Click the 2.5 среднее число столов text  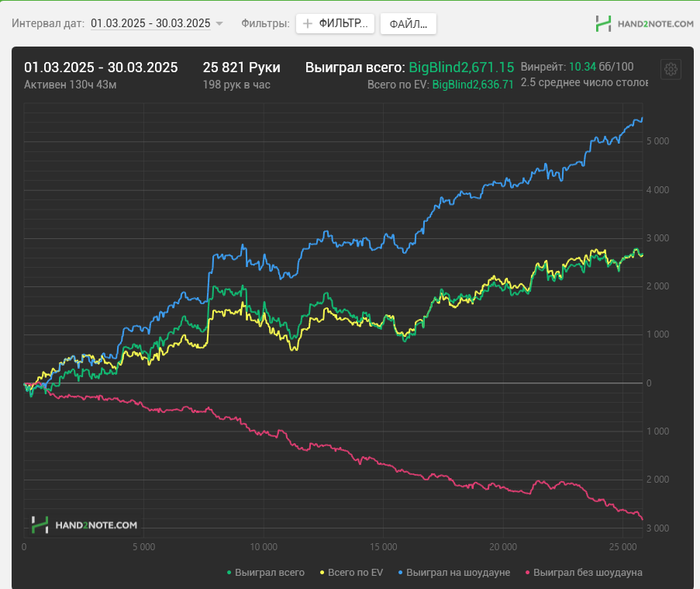click(584, 83)
